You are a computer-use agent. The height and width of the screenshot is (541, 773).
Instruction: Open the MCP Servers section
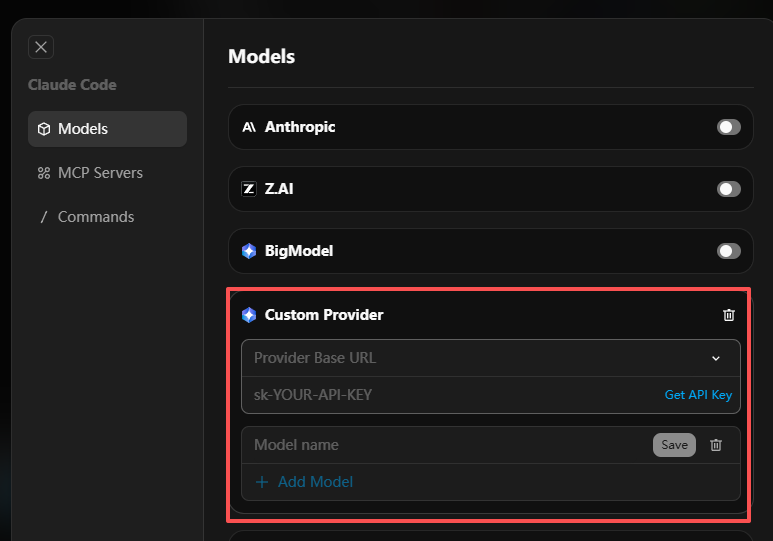click(x=100, y=173)
